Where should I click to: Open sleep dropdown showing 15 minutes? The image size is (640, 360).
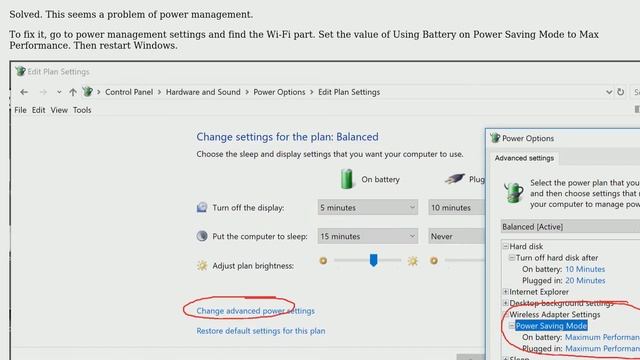pos(368,236)
